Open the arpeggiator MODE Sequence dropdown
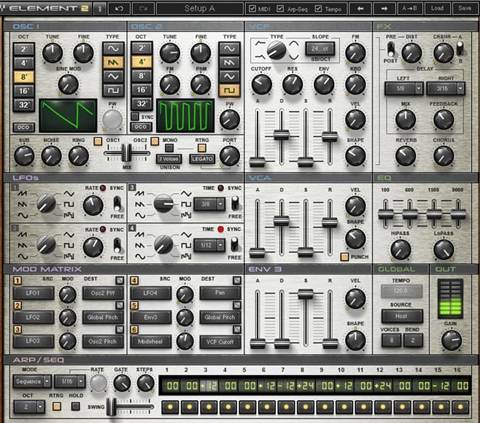 (32, 381)
